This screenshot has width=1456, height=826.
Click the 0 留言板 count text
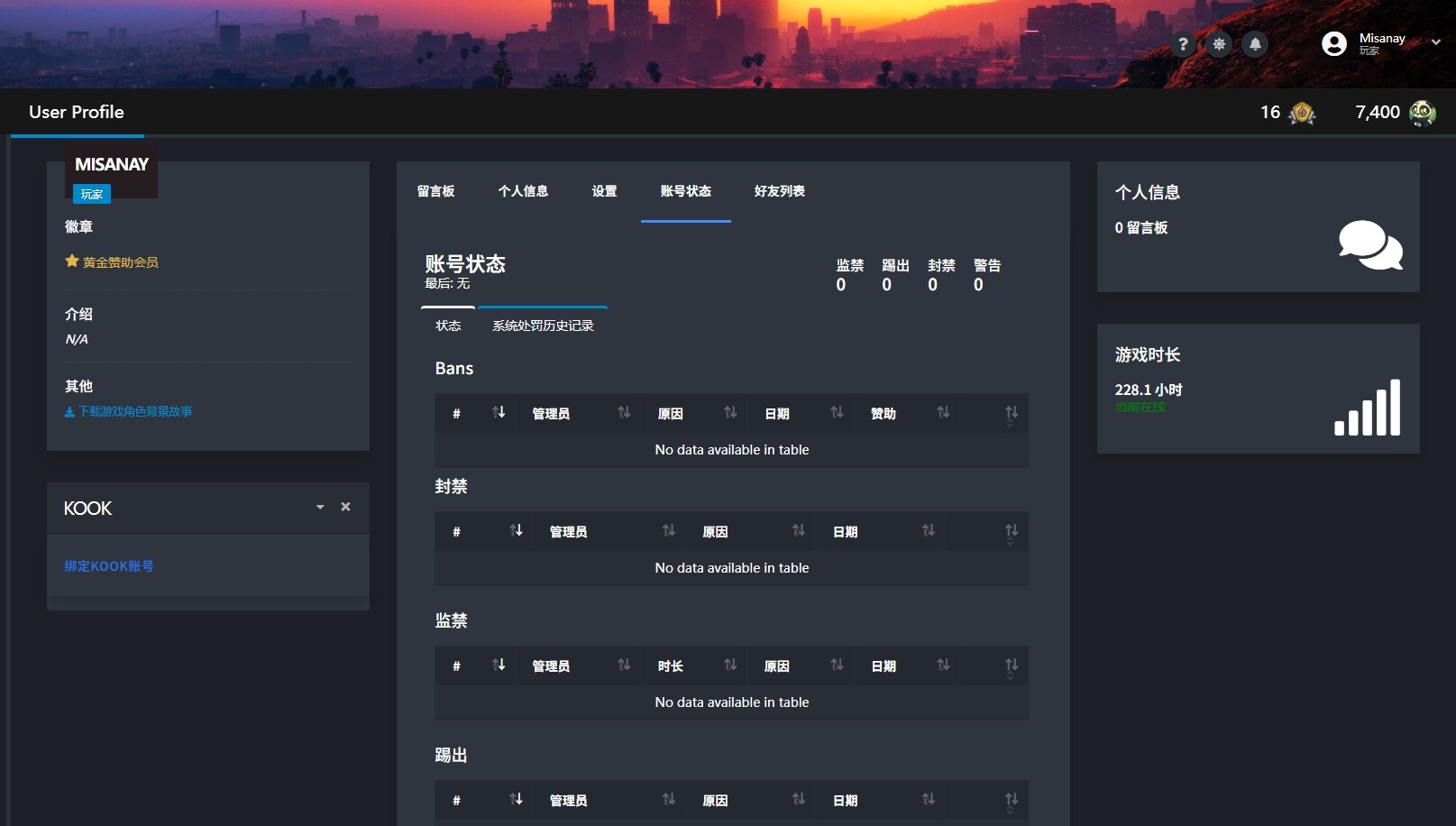point(1140,227)
